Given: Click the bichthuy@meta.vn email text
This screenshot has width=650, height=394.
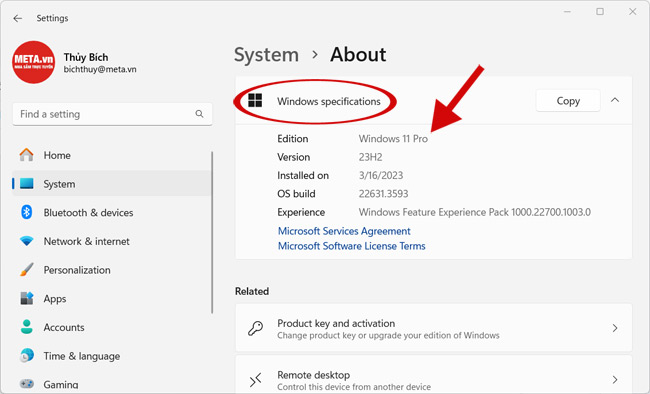Looking at the screenshot, I should tap(100, 69).
